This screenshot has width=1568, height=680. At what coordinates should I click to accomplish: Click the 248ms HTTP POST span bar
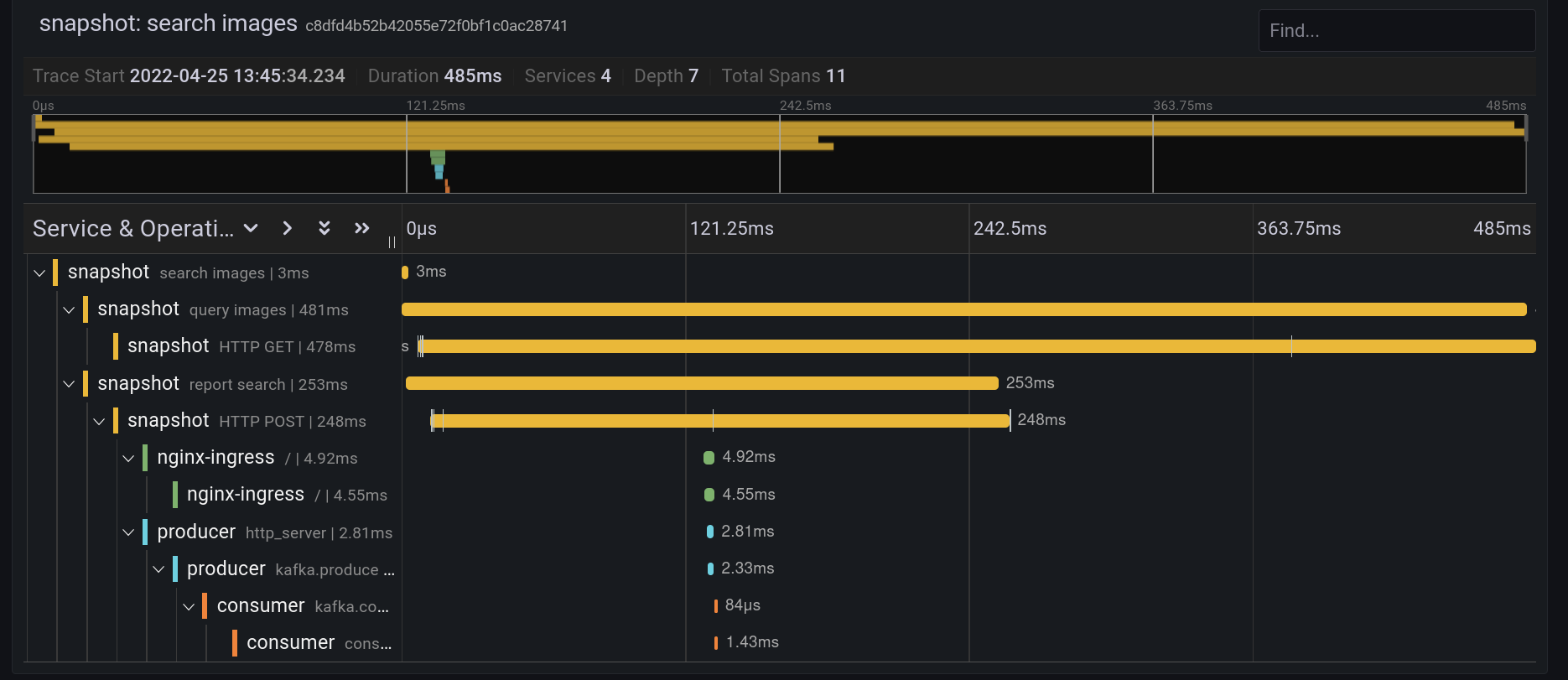[x=720, y=420]
